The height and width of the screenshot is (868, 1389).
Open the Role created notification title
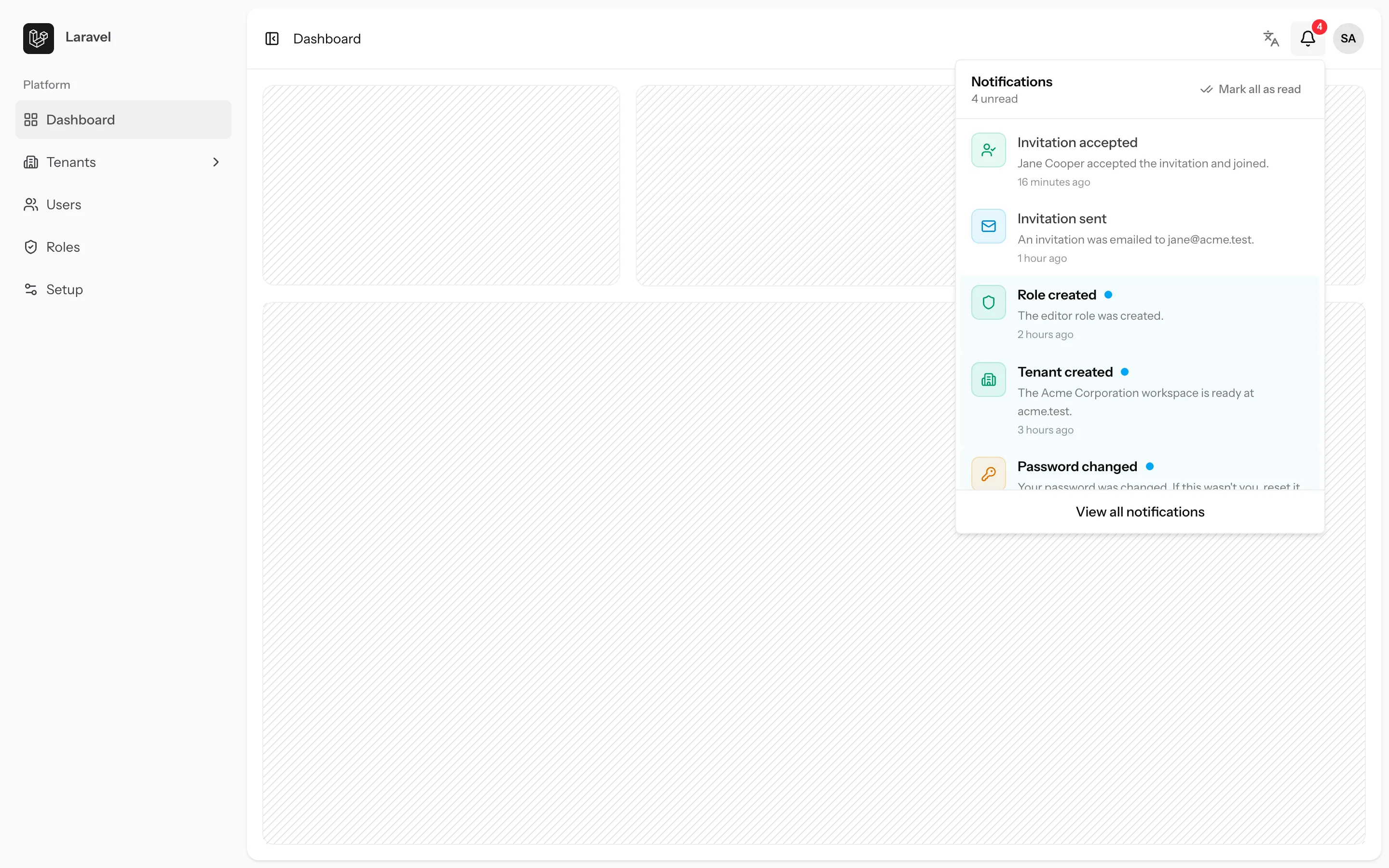1057,295
